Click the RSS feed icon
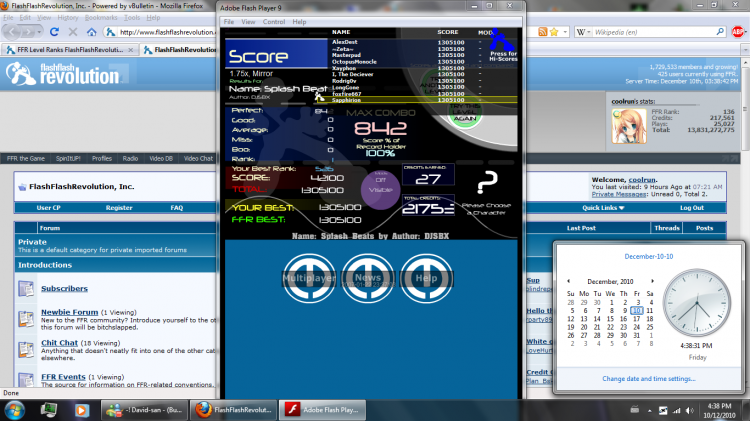The width and height of the screenshot is (750, 421). [x=542, y=32]
